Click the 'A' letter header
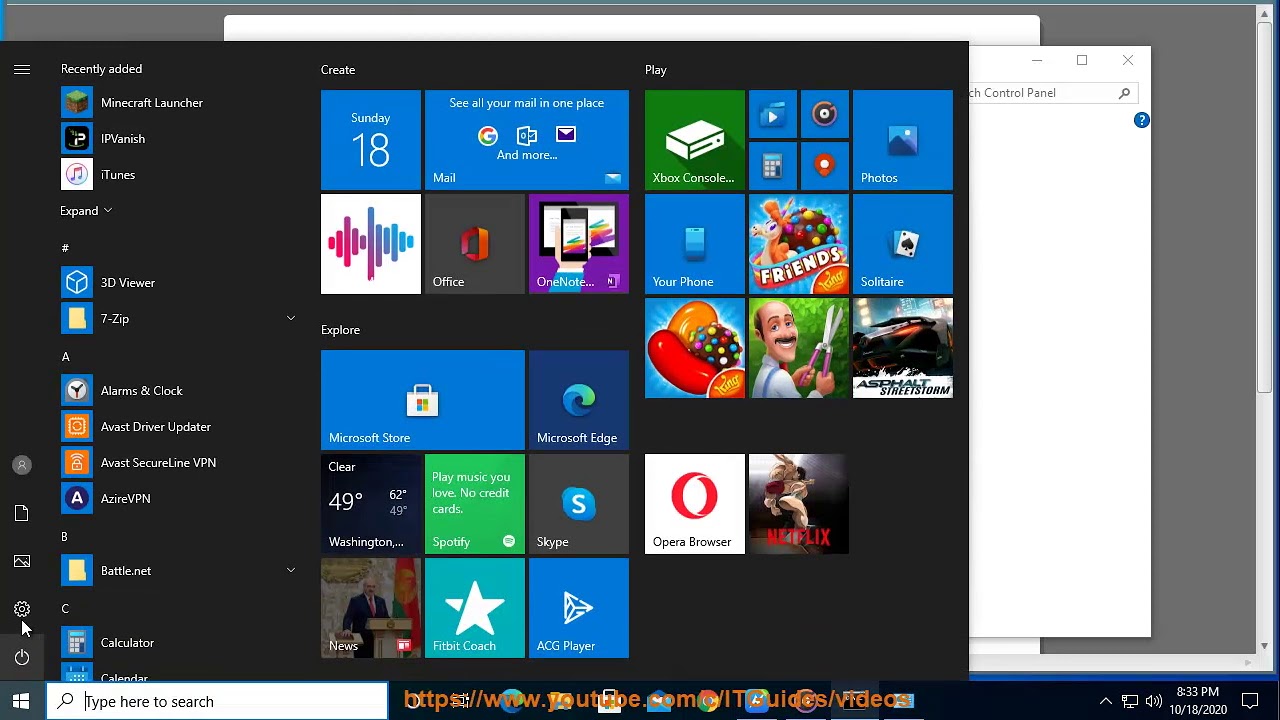The height and width of the screenshot is (720, 1280). point(66,357)
